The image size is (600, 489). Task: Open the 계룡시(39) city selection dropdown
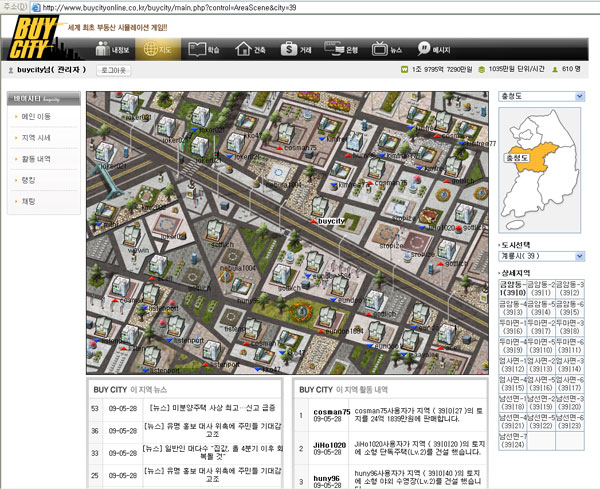[539, 256]
